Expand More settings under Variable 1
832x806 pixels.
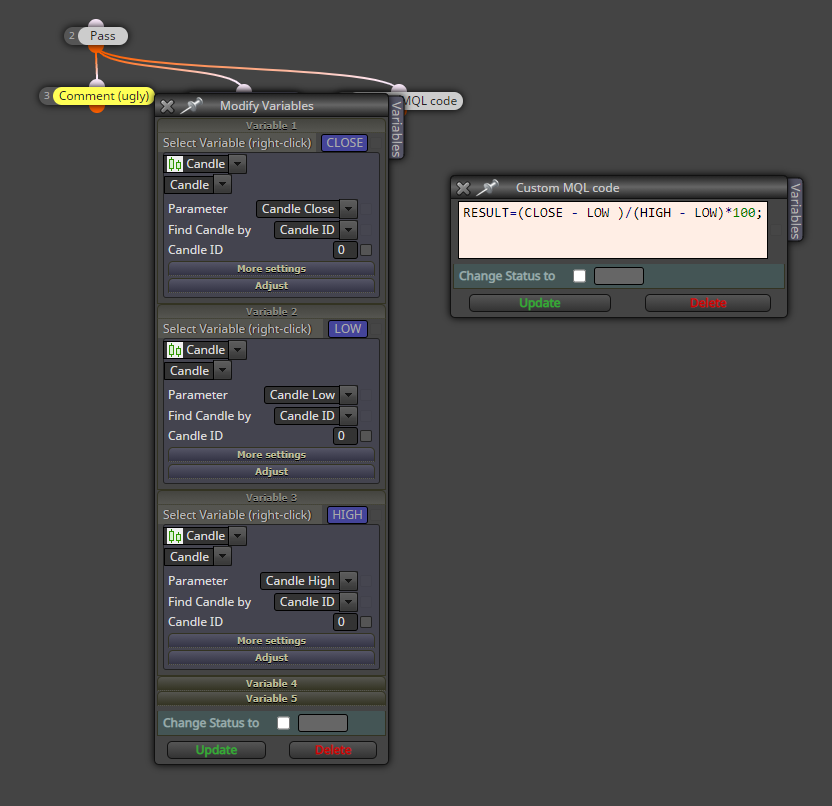(x=271, y=268)
